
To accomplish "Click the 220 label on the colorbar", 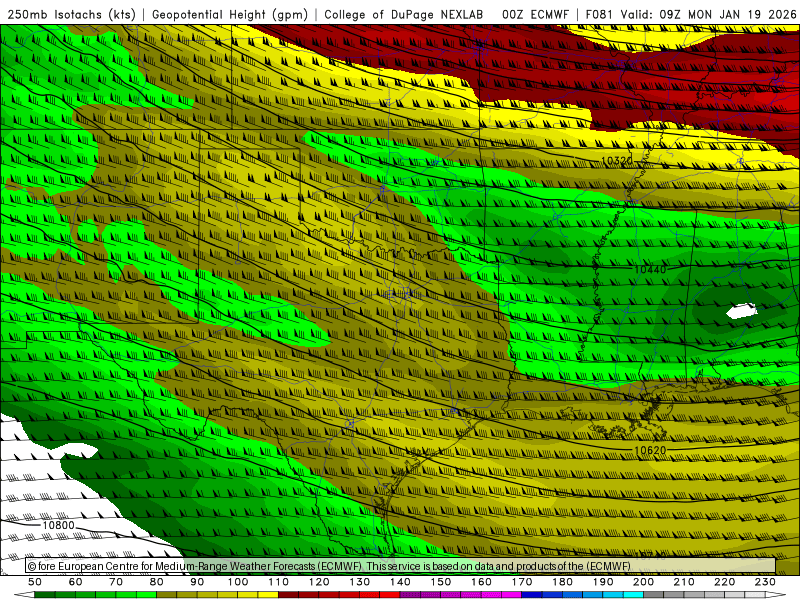I will [724, 582].
